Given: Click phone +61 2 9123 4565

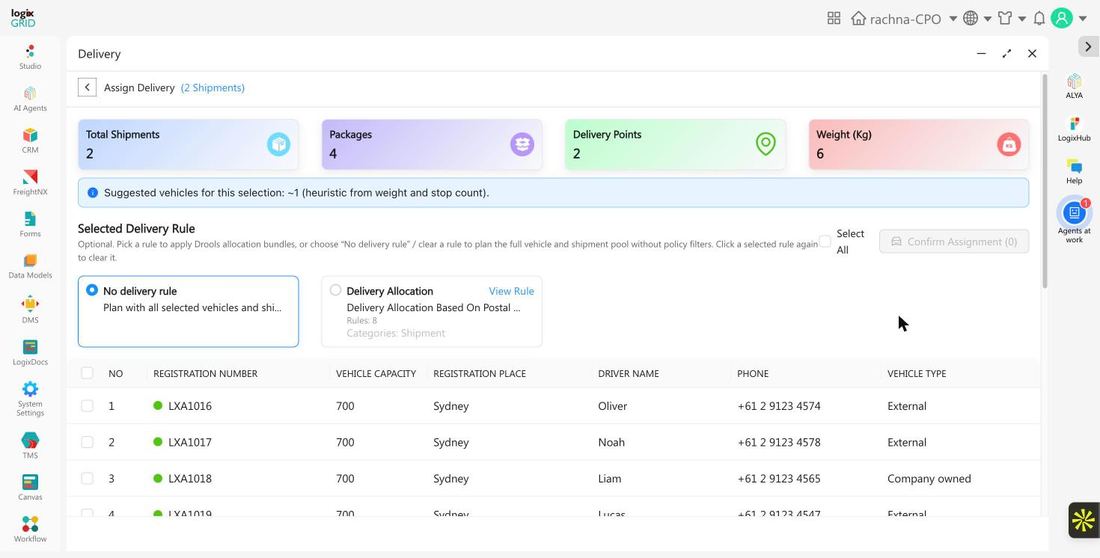Looking at the screenshot, I should pos(779,479).
